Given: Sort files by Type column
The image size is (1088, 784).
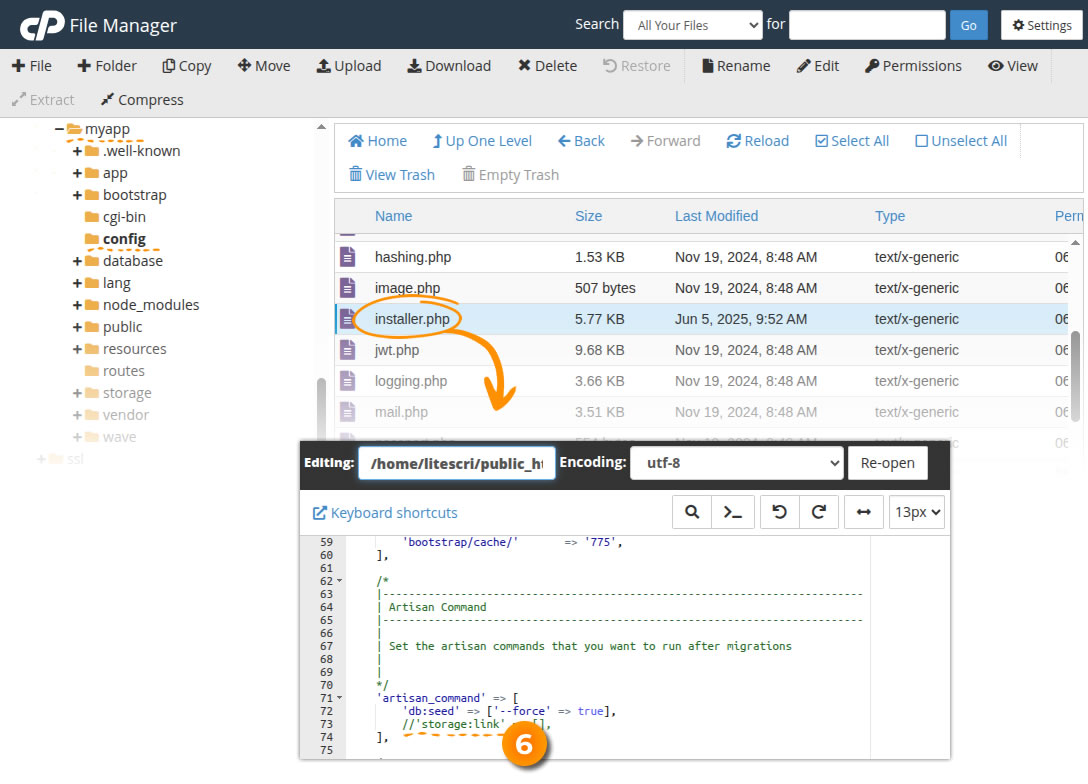Looking at the screenshot, I should (x=890, y=216).
